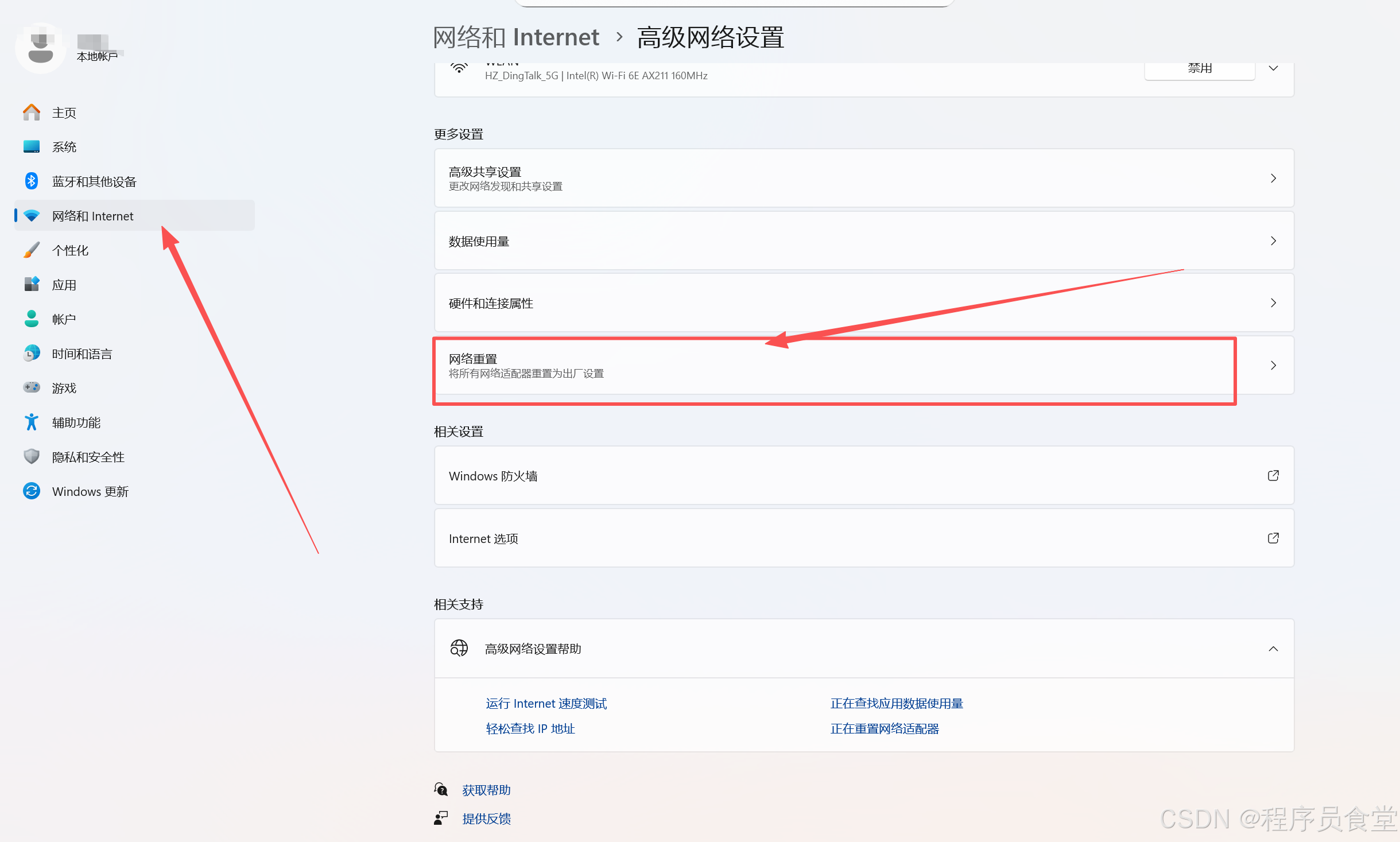Open Windows 防火墙 external link icon
This screenshot has width=1400, height=842.
[x=1273, y=476]
